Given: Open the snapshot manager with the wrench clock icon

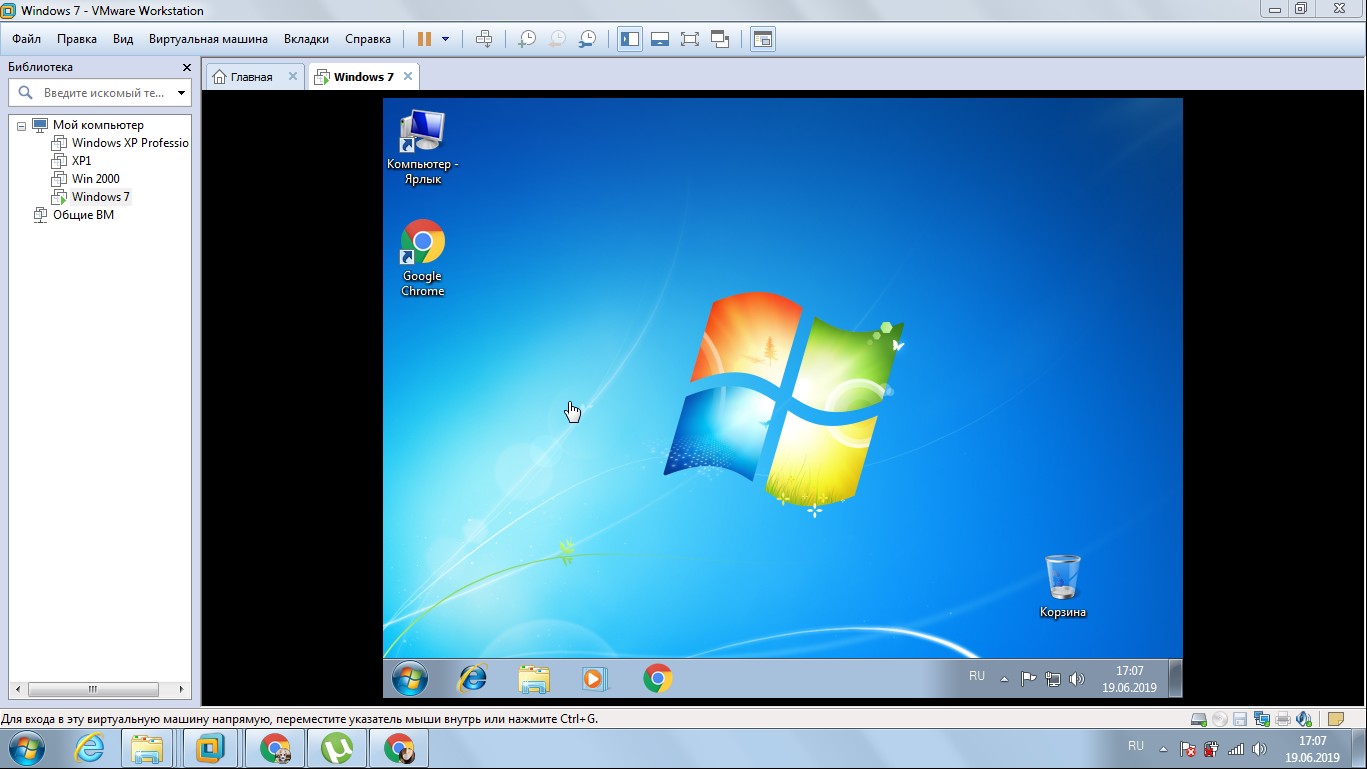Looking at the screenshot, I should 587,39.
